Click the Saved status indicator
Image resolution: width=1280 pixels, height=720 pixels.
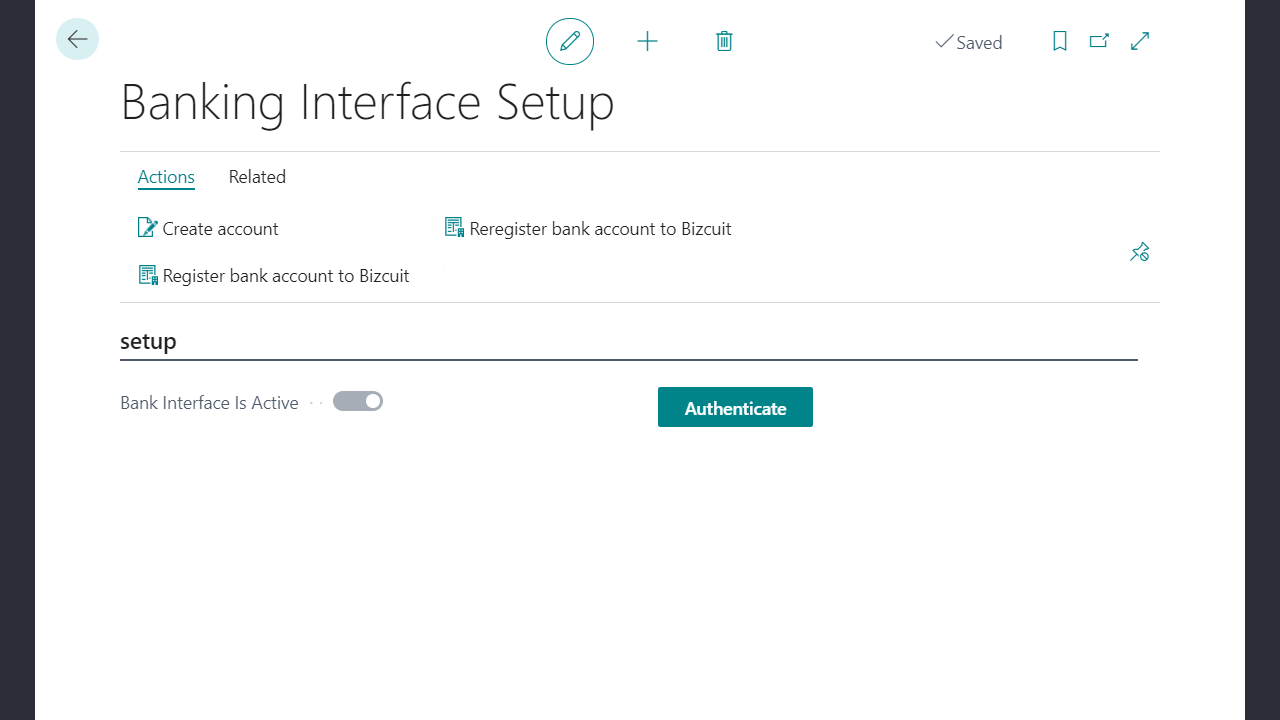[x=968, y=43]
